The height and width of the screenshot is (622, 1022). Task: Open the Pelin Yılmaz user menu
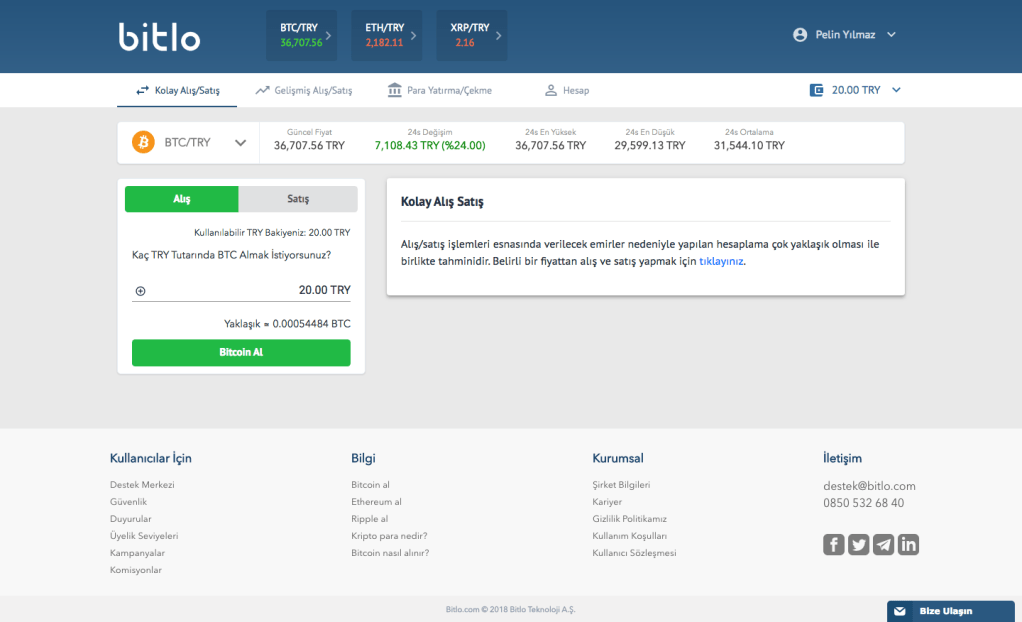coord(845,35)
